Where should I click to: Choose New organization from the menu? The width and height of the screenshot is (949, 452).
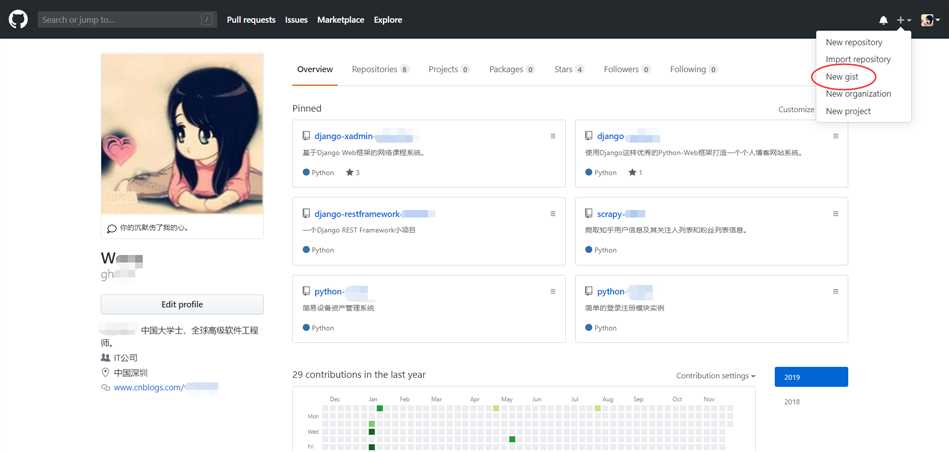point(858,94)
